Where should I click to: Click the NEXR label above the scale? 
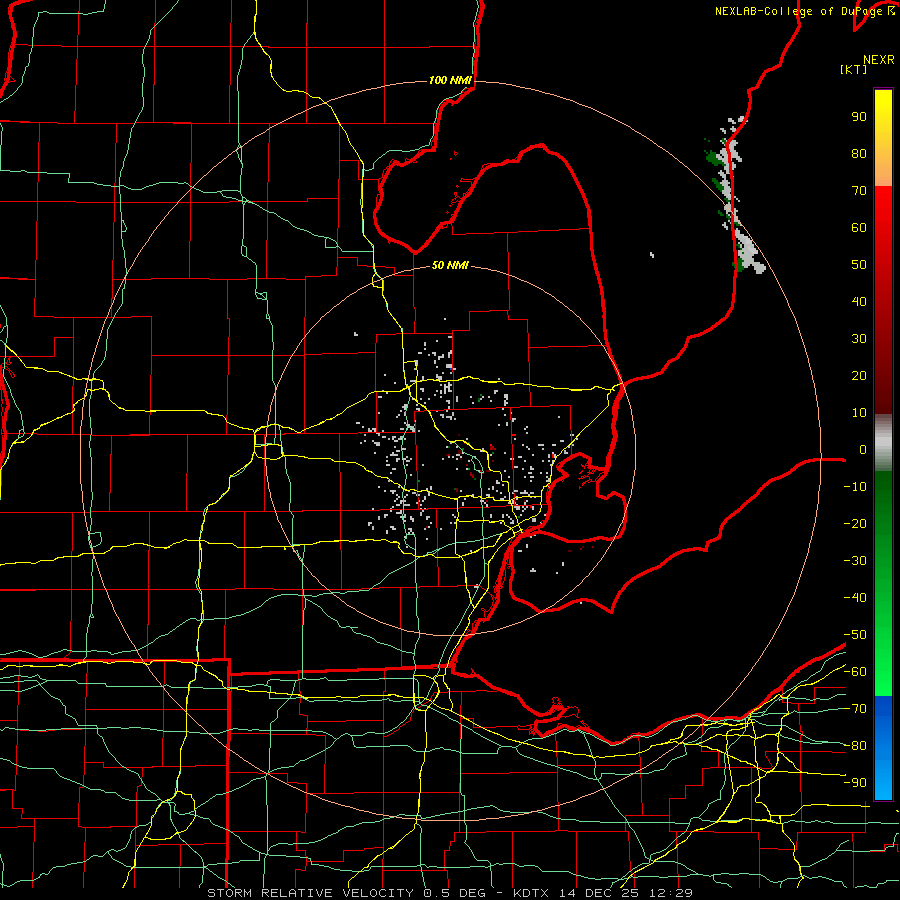[879, 60]
